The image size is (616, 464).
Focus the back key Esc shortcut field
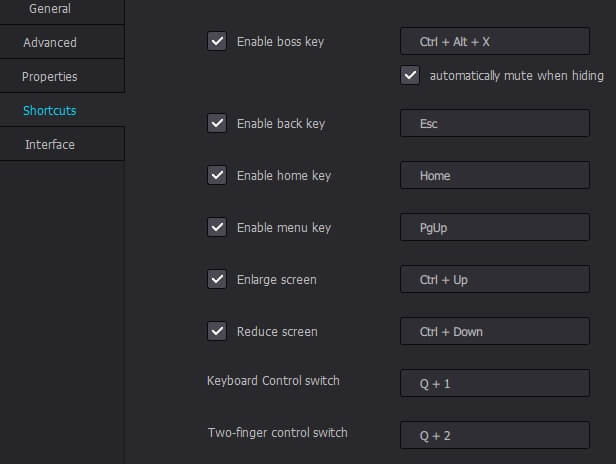[495, 123]
